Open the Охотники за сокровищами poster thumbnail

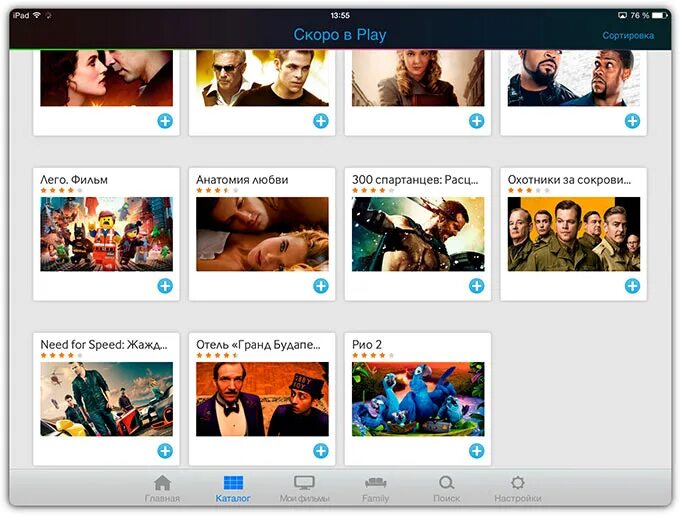[x=574, y=234]
